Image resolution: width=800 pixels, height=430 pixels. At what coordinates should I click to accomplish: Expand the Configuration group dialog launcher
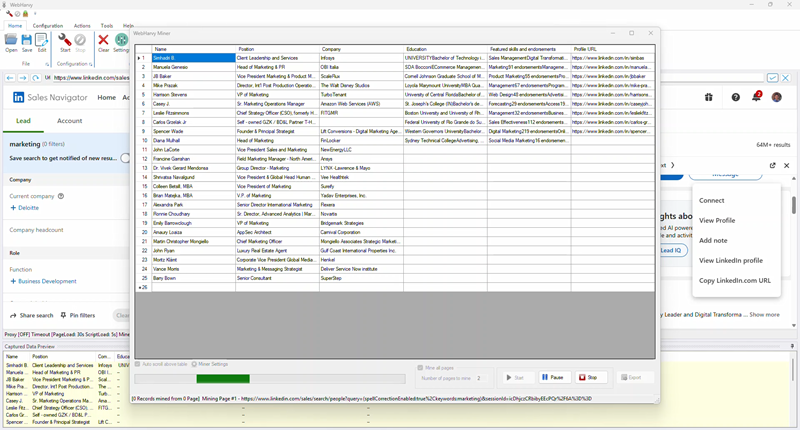pyautogui.click(x=91, y=64)
